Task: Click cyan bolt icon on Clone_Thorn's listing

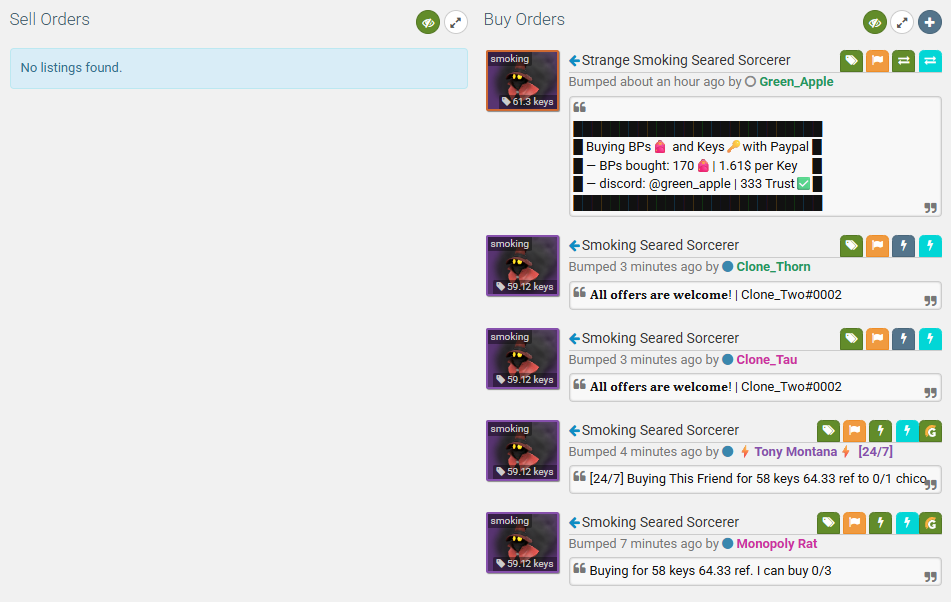Action: [930, 246]
